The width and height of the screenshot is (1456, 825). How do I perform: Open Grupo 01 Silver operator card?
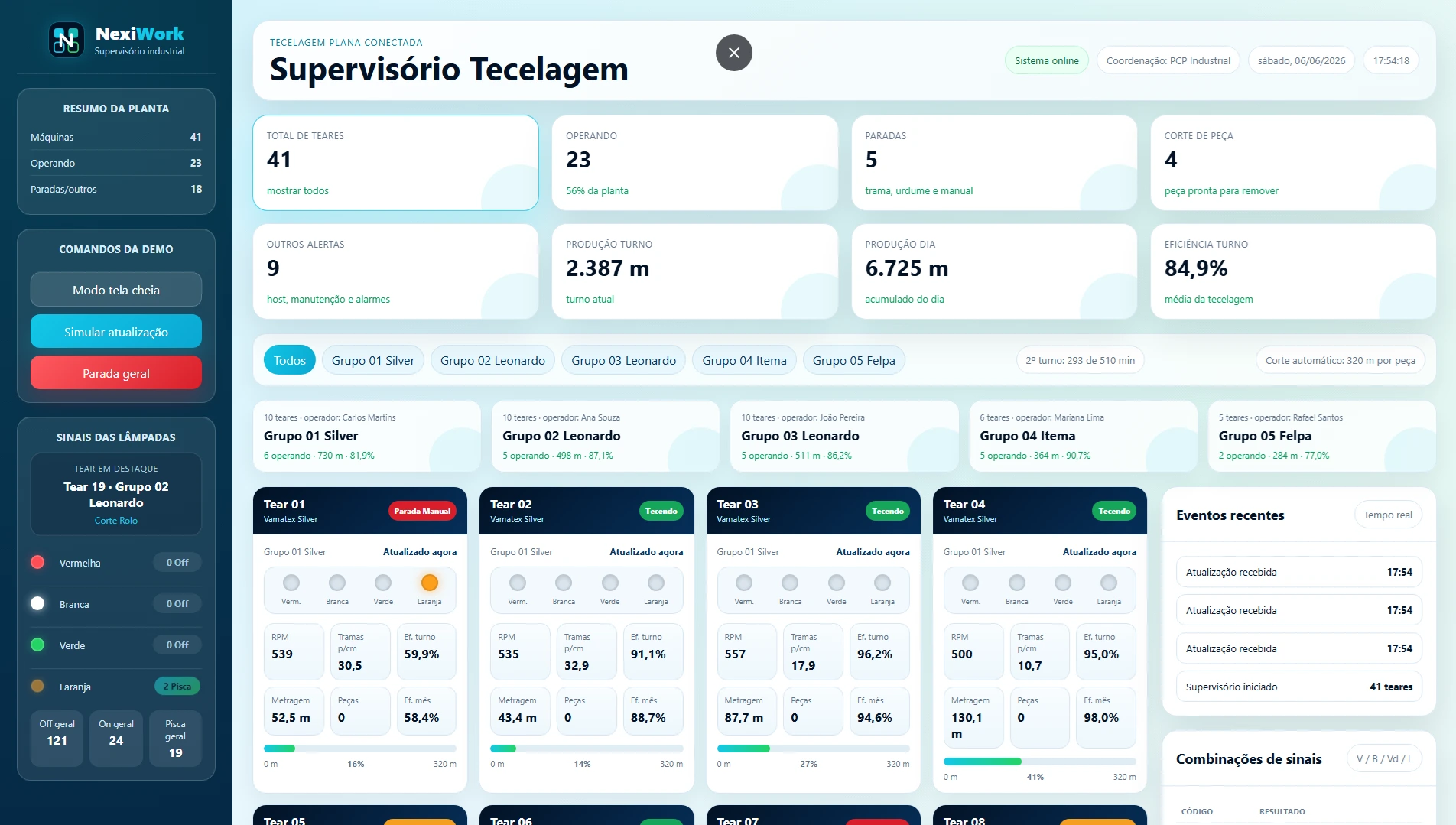pyautogui.click(x=367, y=437)
